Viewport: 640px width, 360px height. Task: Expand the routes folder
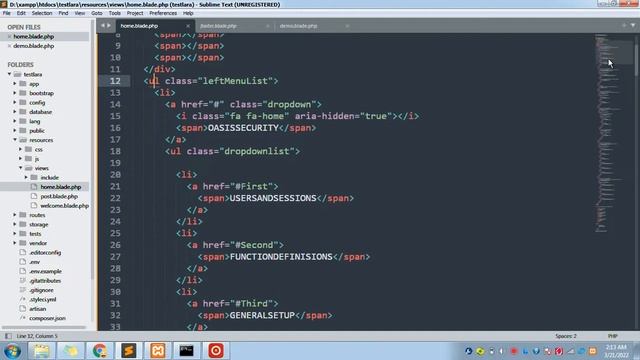click(15, 215)
